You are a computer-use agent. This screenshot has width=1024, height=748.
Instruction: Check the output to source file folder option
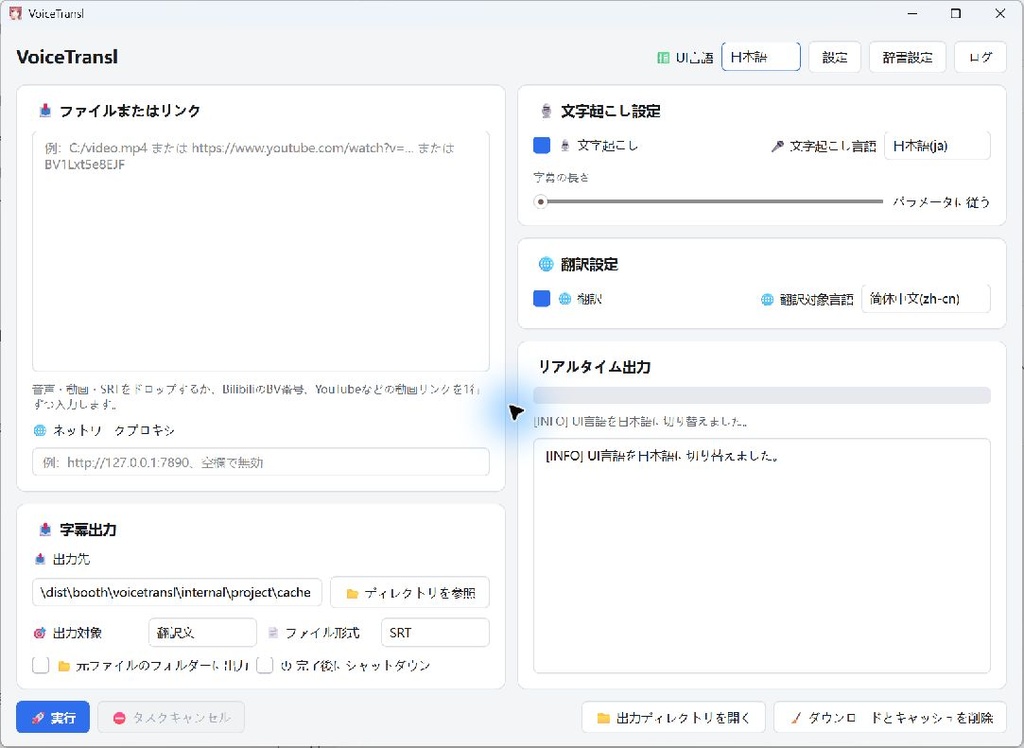click(40, 666)
